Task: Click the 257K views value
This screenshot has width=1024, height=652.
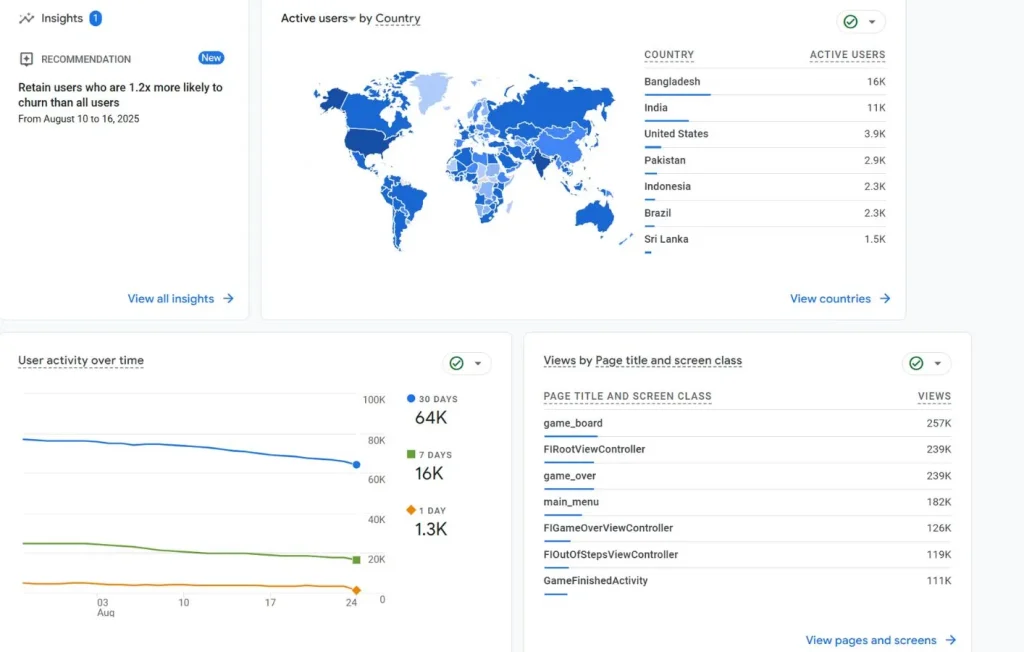Action: pos(938,423)
